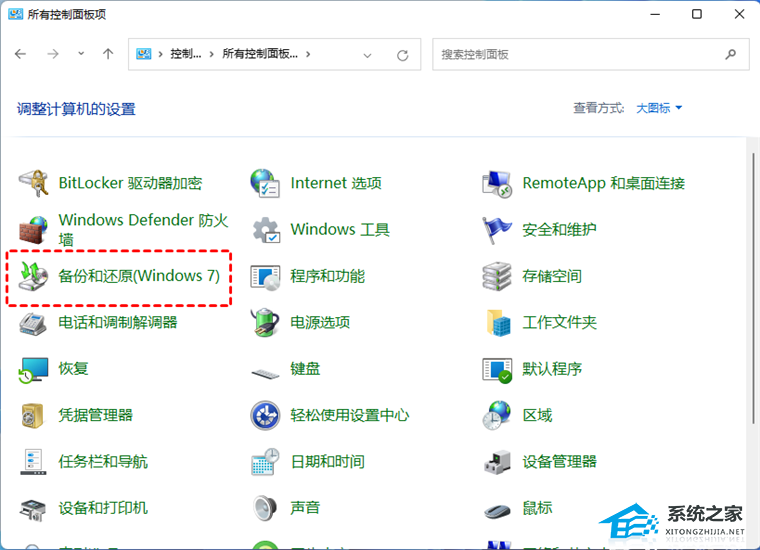This screenshot has width=760, height=550.
Task: Open the 声音 text link
Action: (x=305, y=508)
